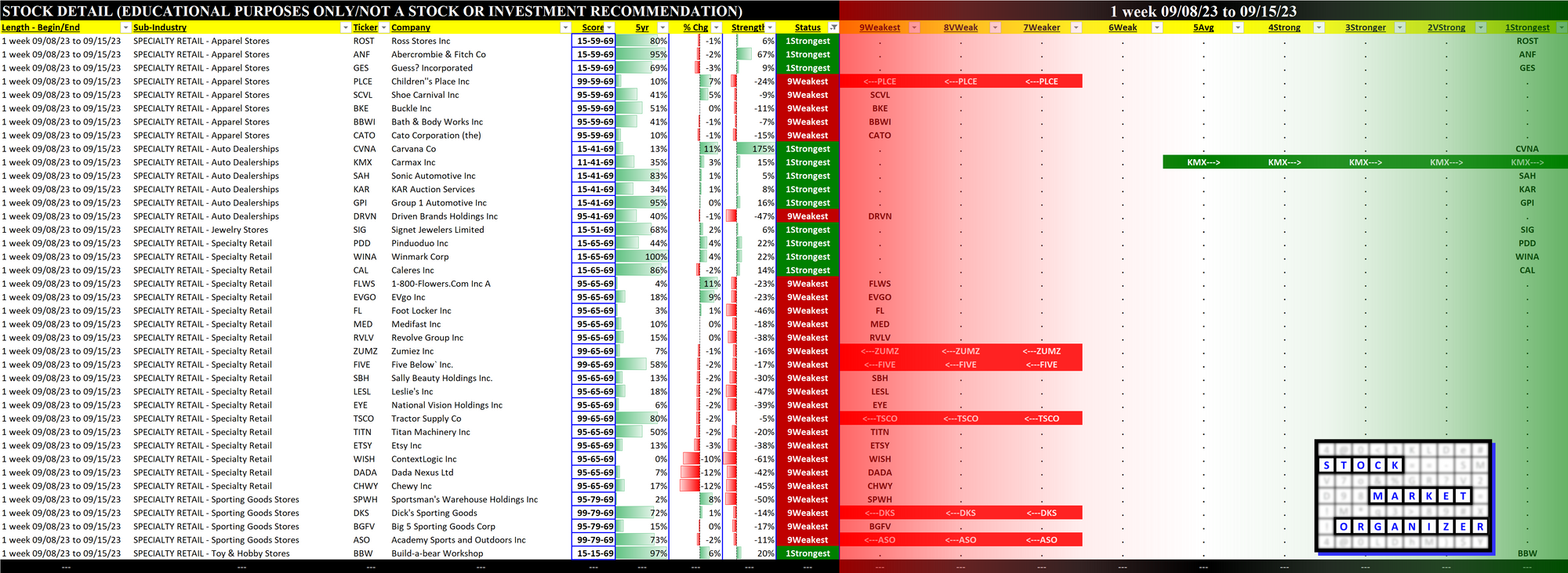The width and height of the screenshot is (1568, 573).
Task: Open the Score column filter dropdown
Action: click(x=609, y=27)
